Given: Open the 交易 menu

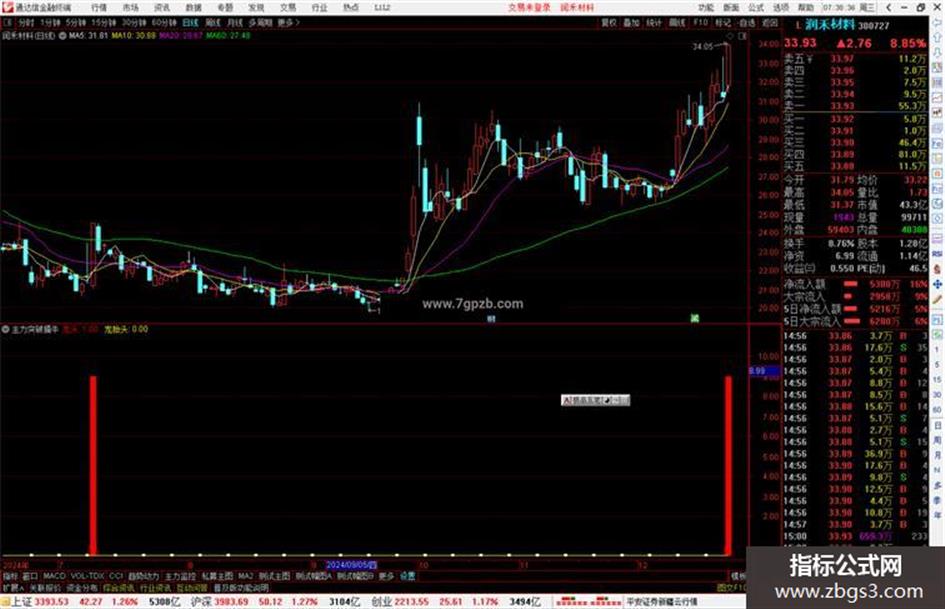Looking at the screenshot, I should click(x=288, y=7).
